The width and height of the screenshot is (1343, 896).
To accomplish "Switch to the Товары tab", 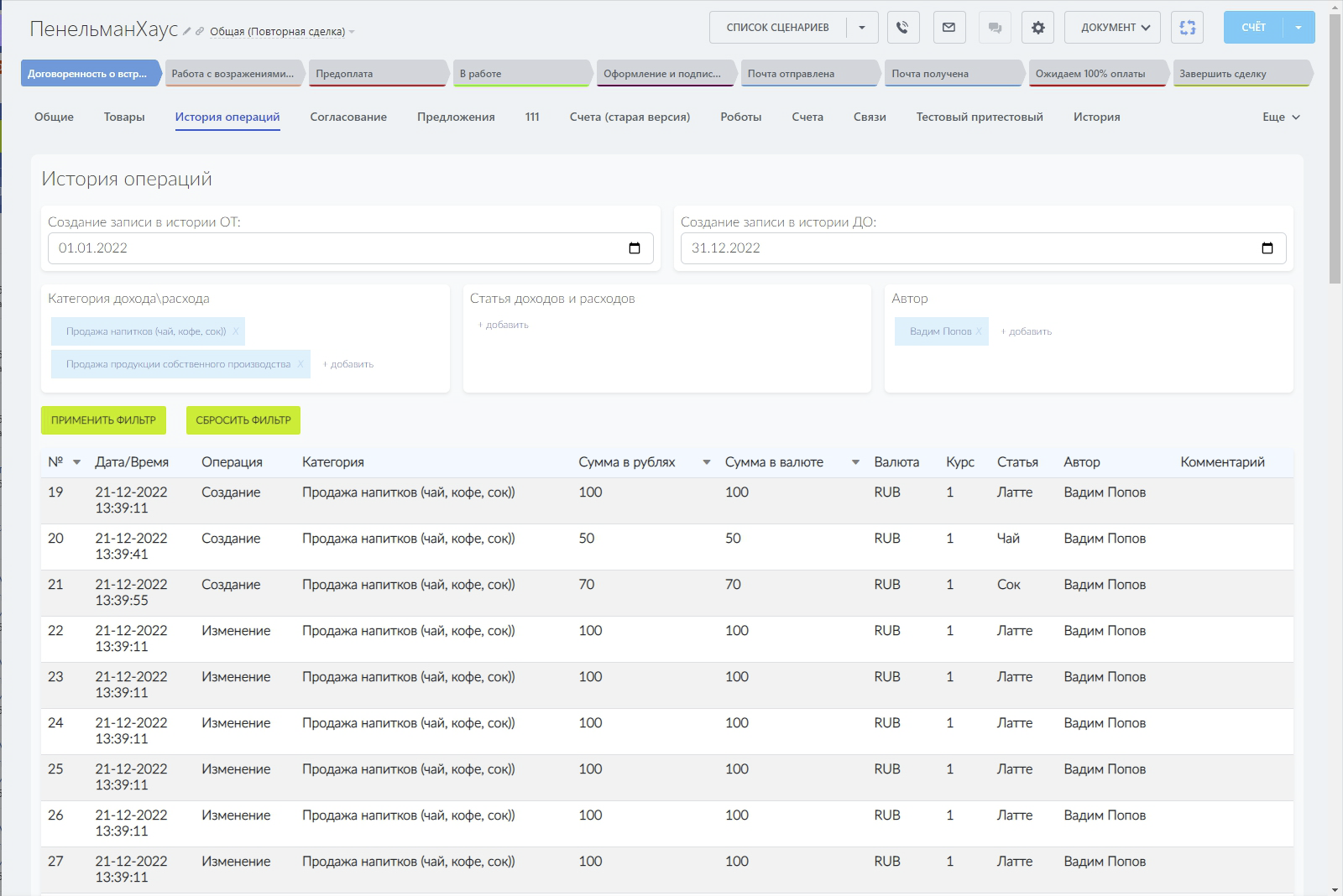I will point(124,117).
